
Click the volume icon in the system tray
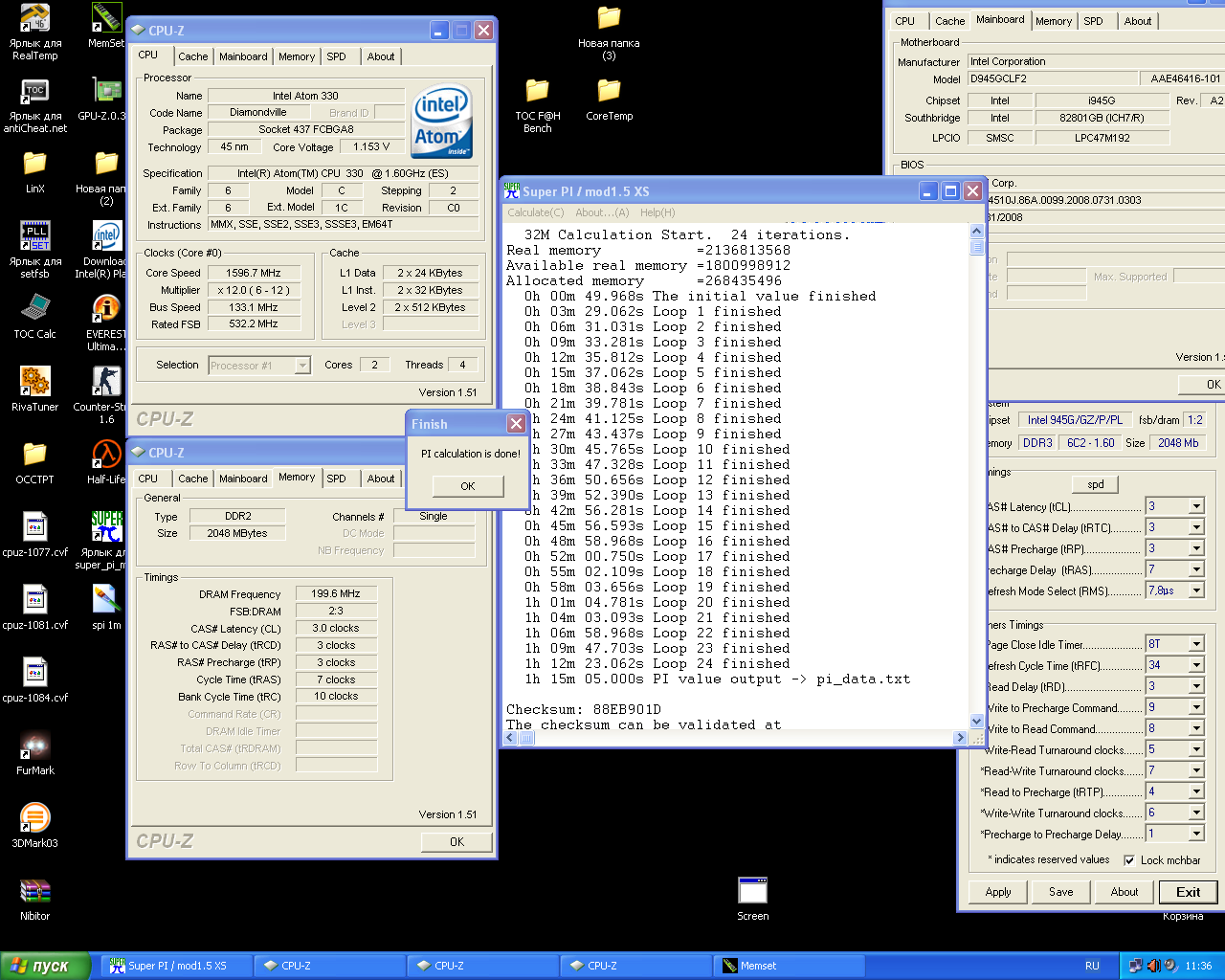1154,966
